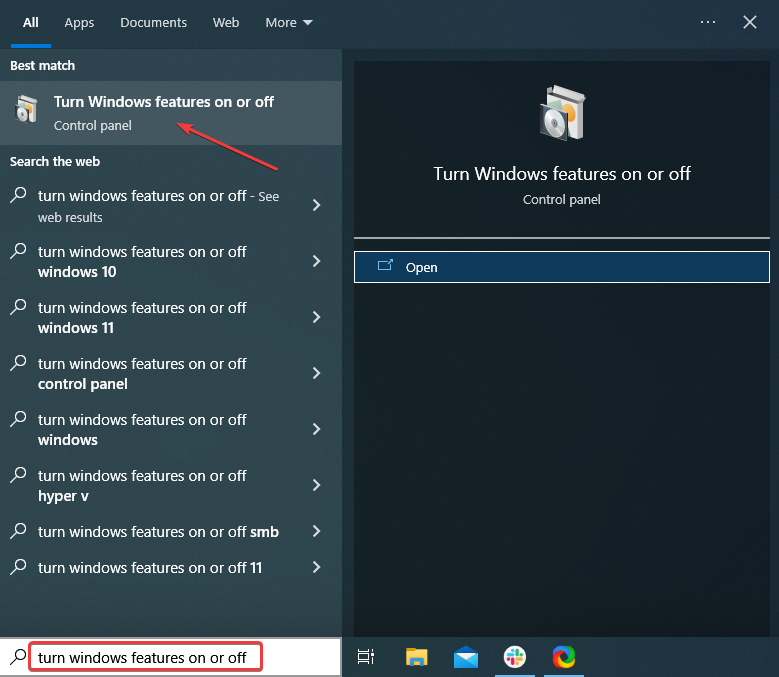Select 'turn windows features on or off 11' suggestion
Screen dimensions: 779x677
point(171,567)
